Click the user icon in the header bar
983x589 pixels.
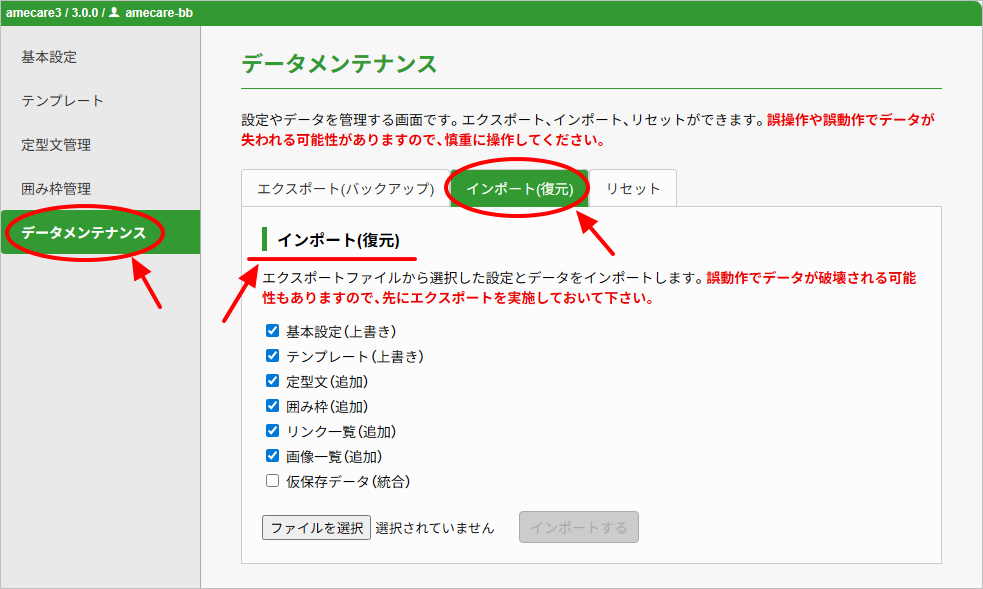[114, 12]
